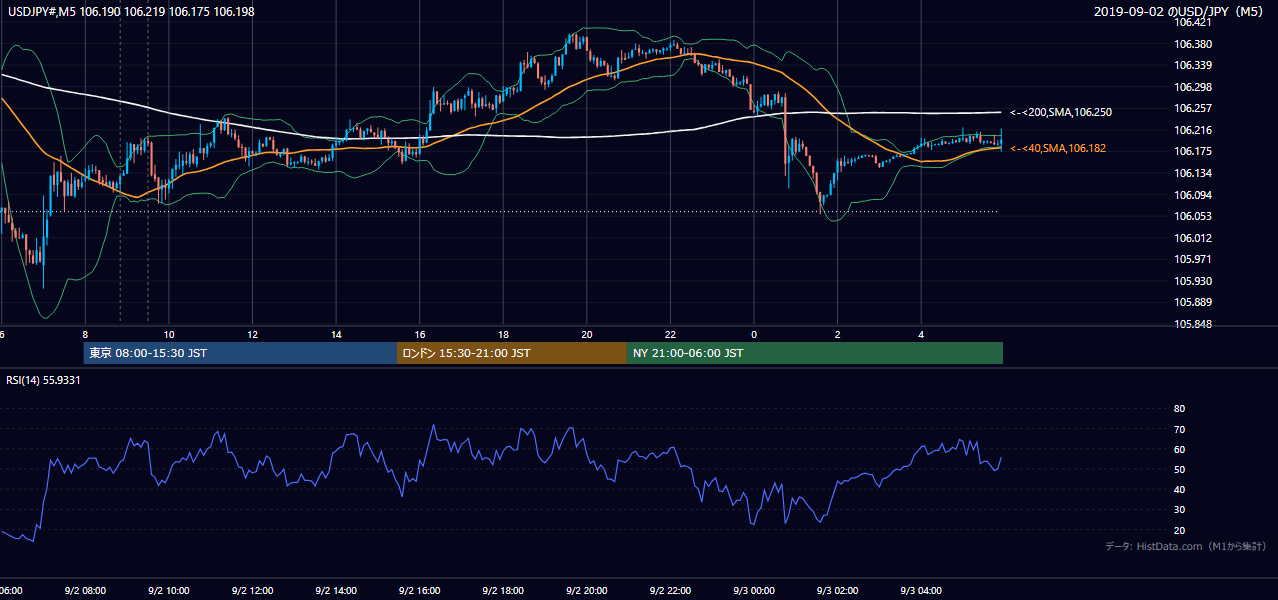Click the 9/2 10:00 time label
1278x600 pixels.
click(x=168, y=590)
